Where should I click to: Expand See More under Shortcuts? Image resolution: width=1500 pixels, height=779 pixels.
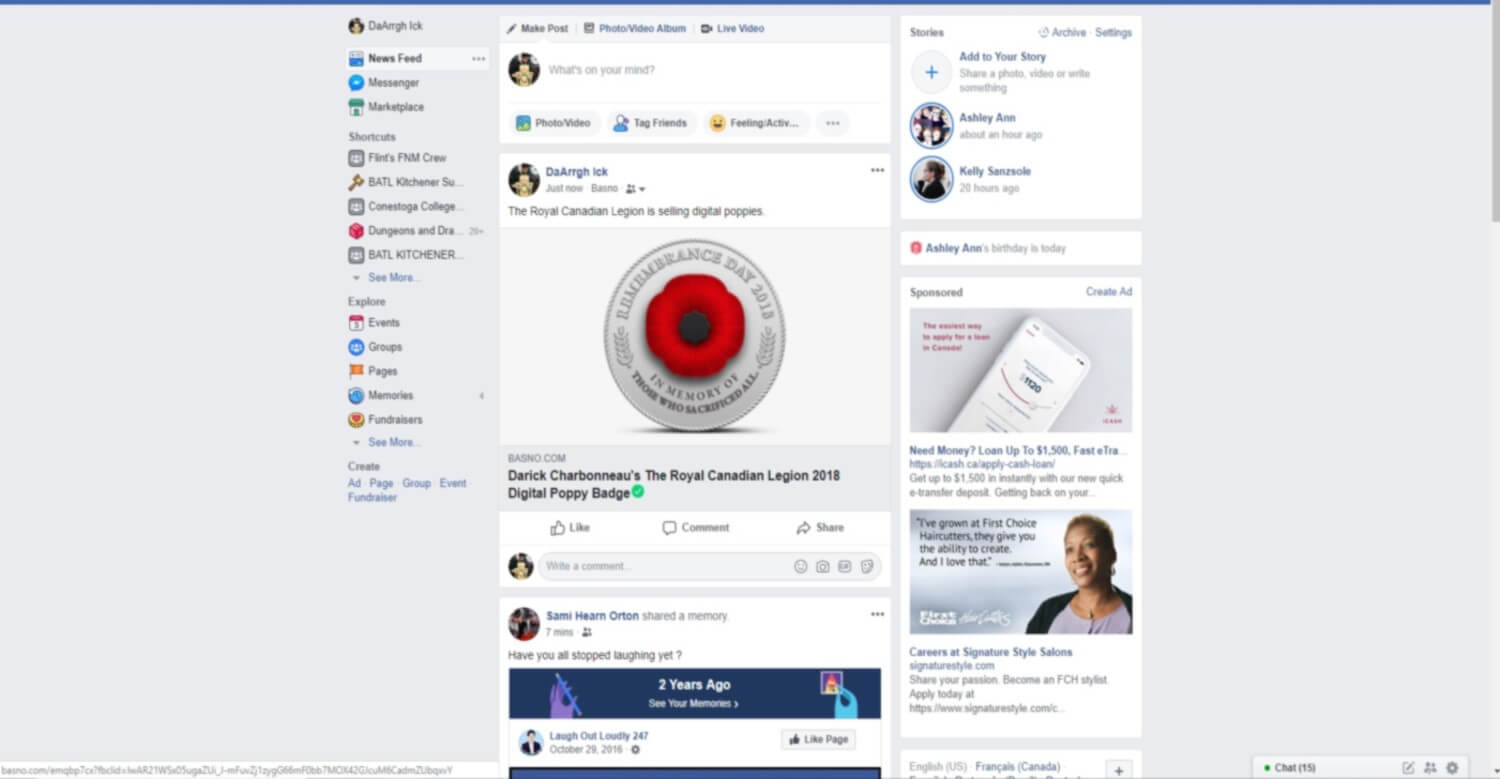click(x=394, y=278)
